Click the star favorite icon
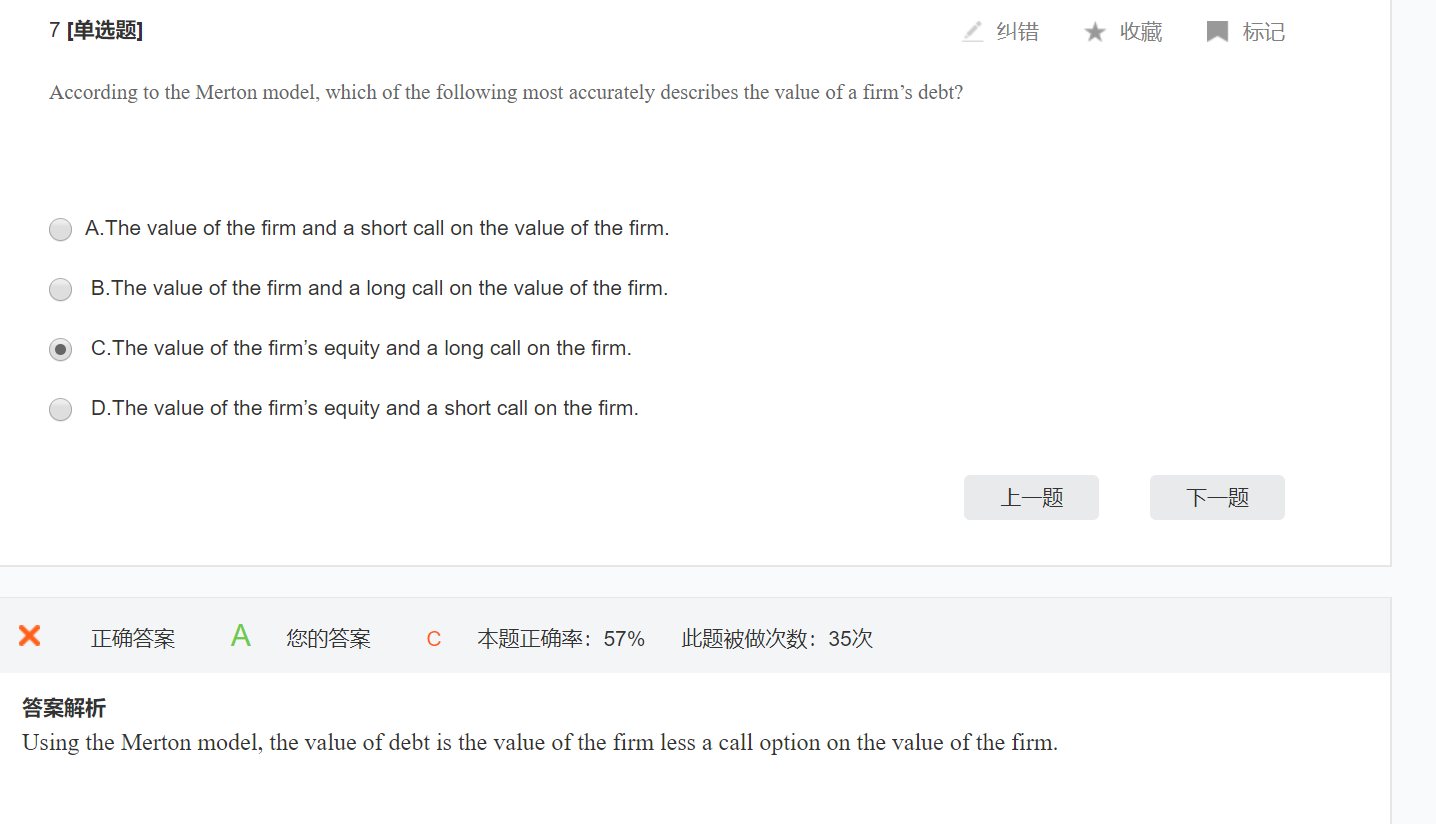 coord(1095,32)
